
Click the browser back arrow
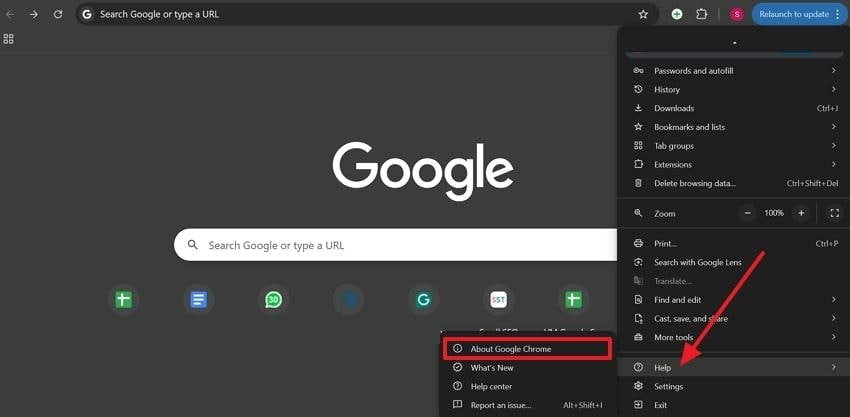coord(10,15)
